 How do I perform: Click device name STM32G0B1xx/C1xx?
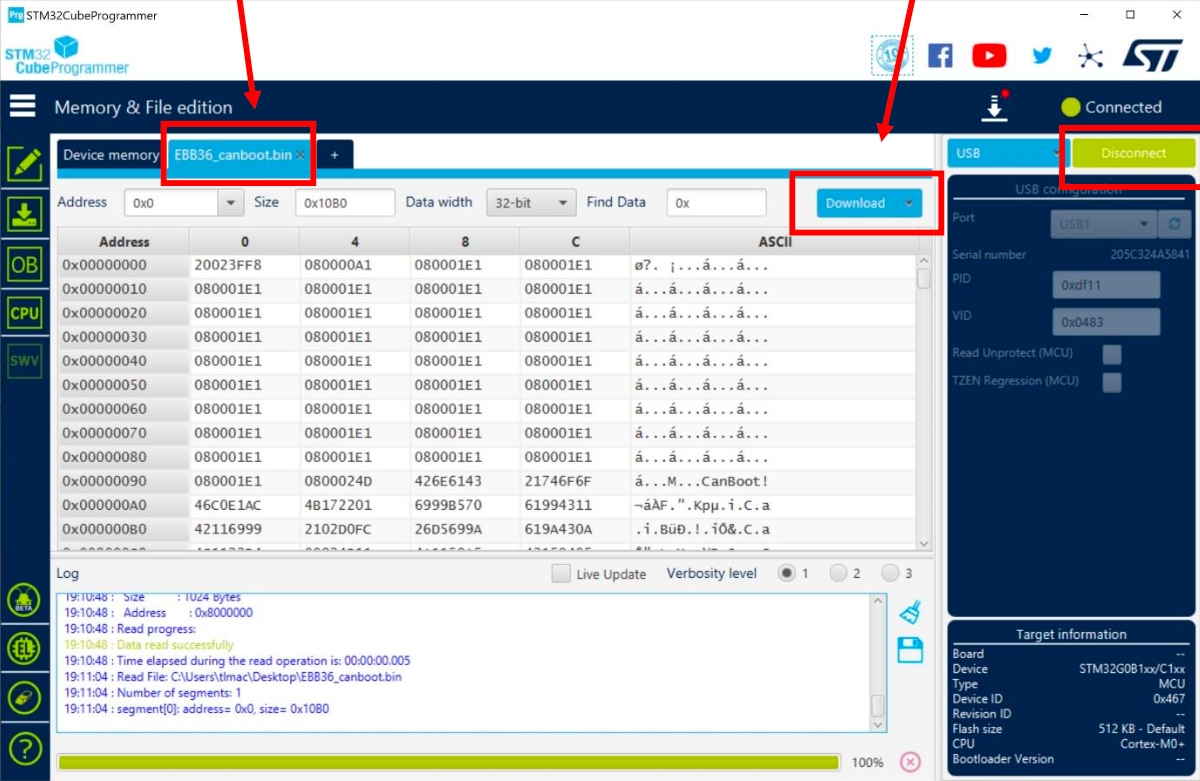[x=1131, y=669]
